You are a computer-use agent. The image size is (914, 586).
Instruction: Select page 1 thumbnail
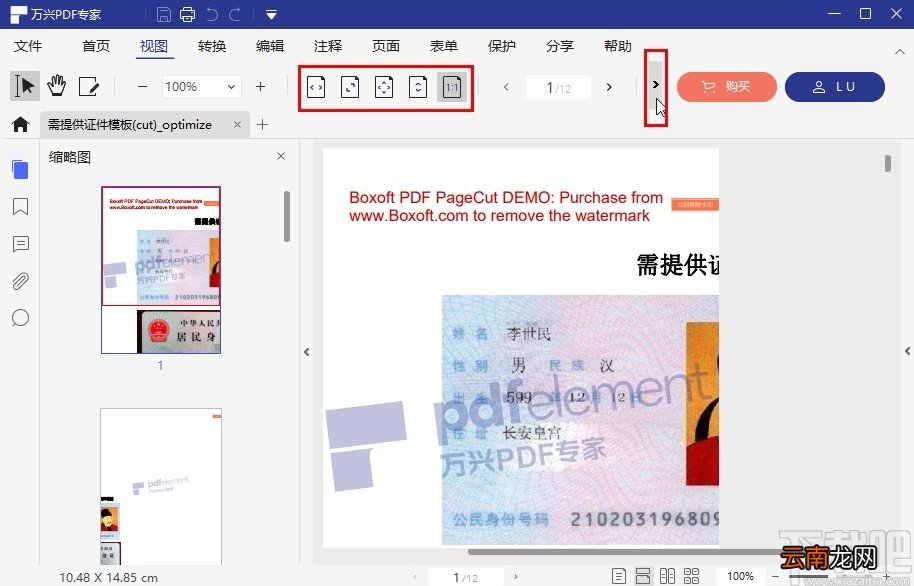coord(161,270)
